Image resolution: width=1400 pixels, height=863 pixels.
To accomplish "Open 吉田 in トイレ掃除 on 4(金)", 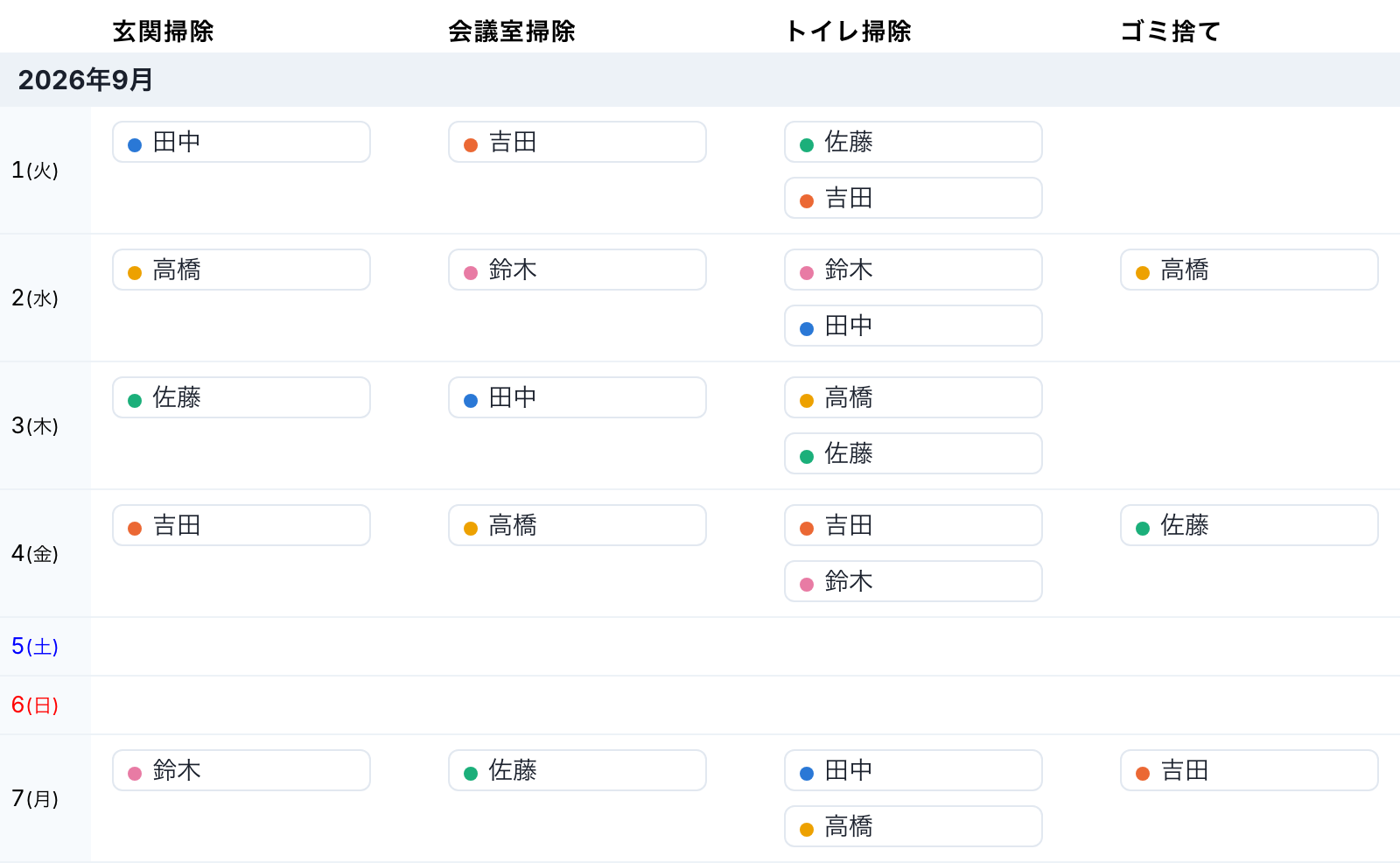I will pyautogui.click(x=913, y=525).
